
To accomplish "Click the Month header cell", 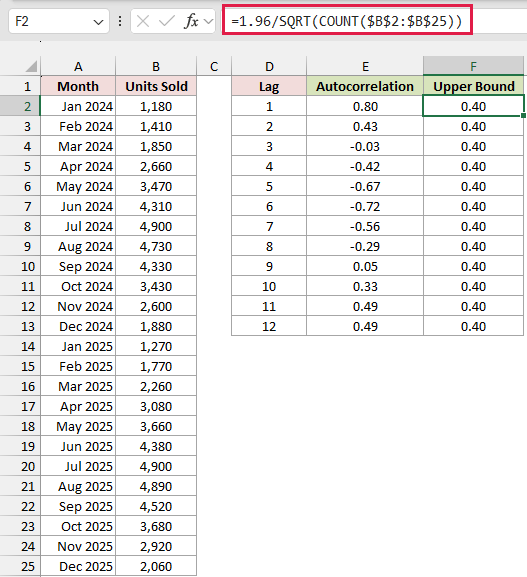I will (x=78, y=86).
